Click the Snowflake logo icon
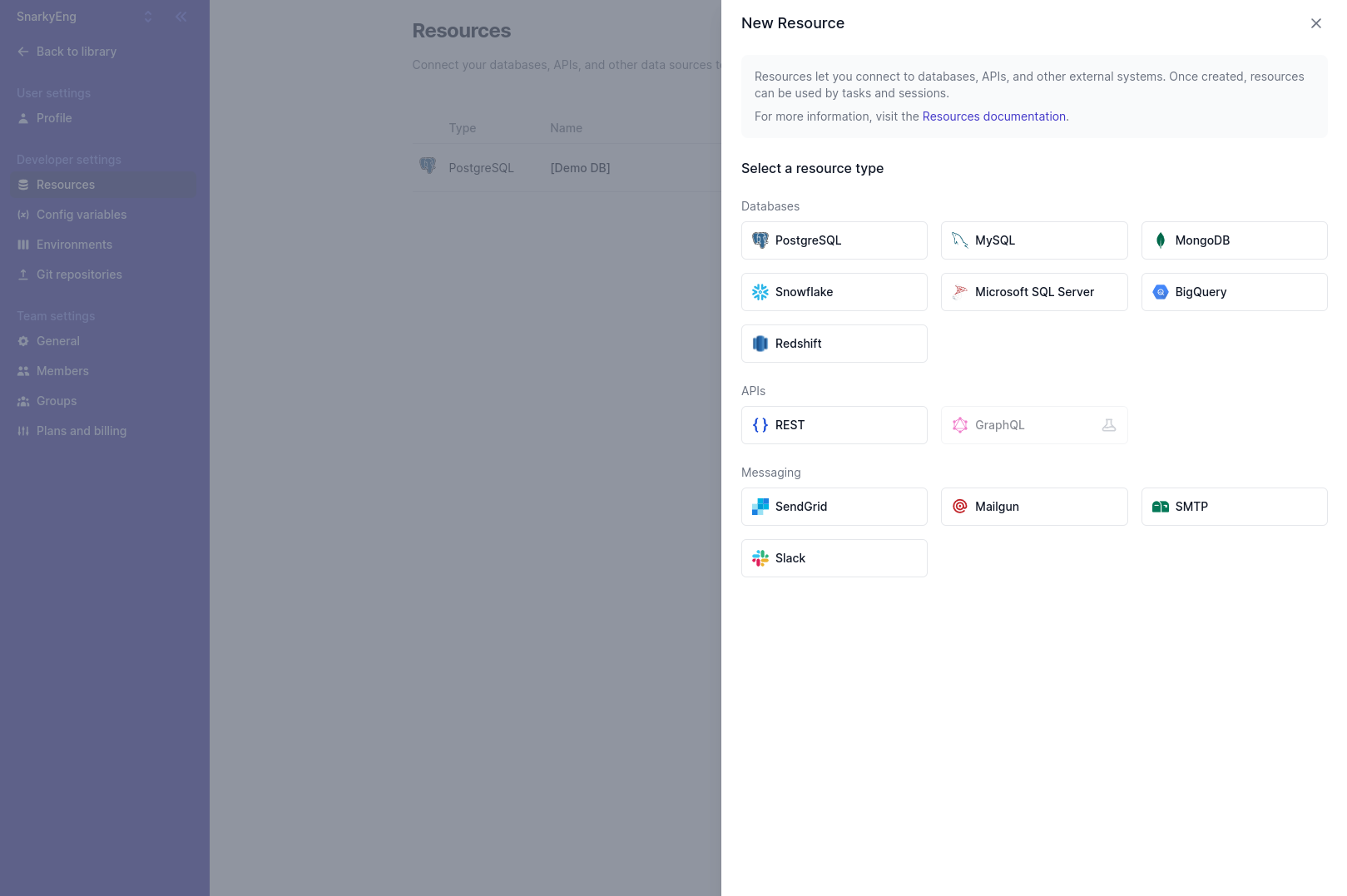The image size is (1347, 896). point(760,292)
